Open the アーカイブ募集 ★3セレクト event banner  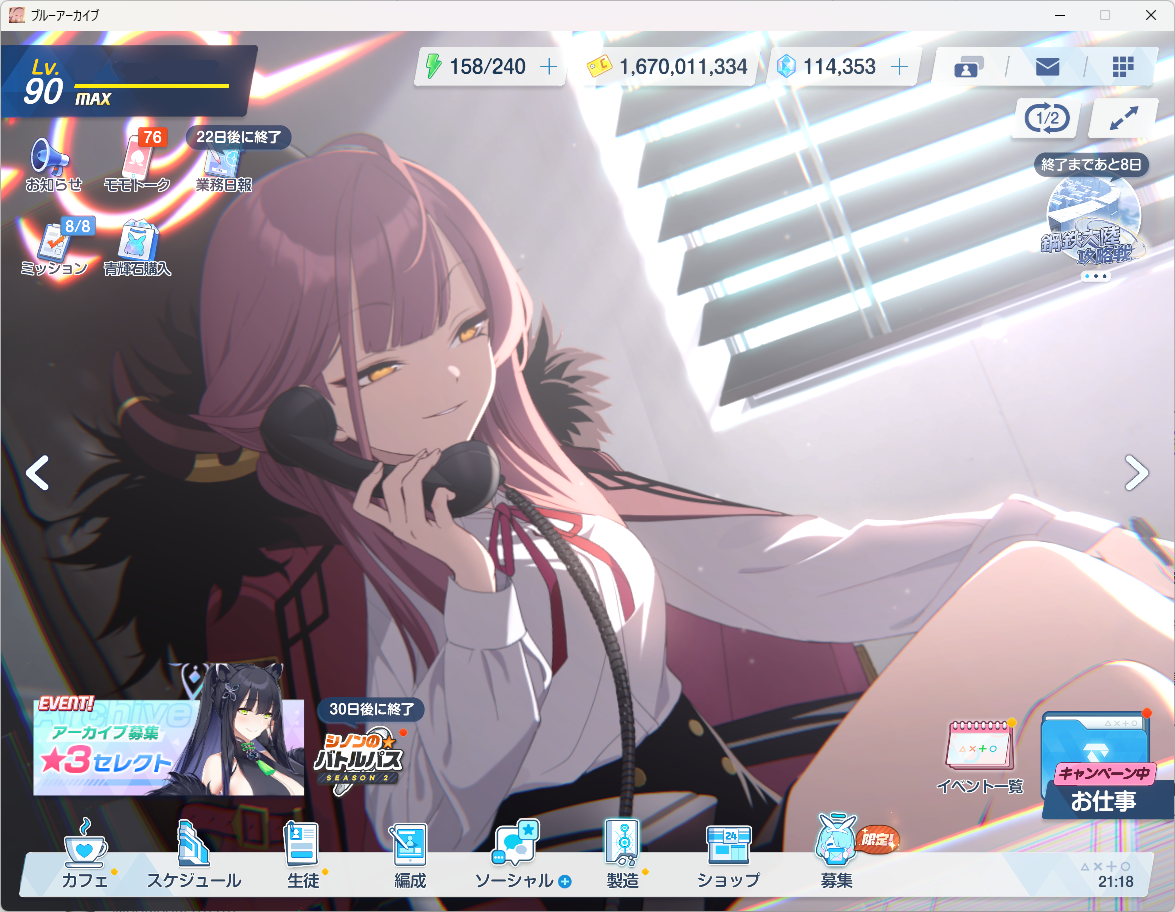[168, 746]
